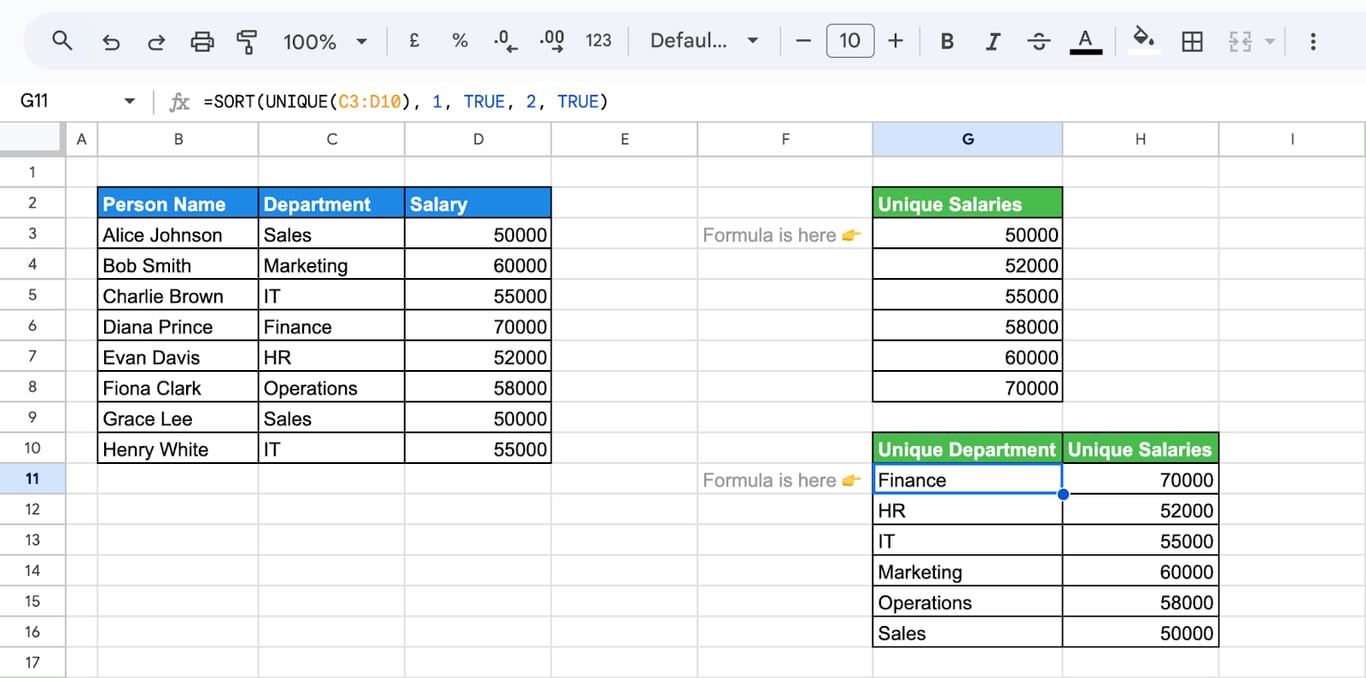Click the Person Name header cell
Image resolution: width=1366 pixels, height=678 pixels.
(x=178, y=203)
